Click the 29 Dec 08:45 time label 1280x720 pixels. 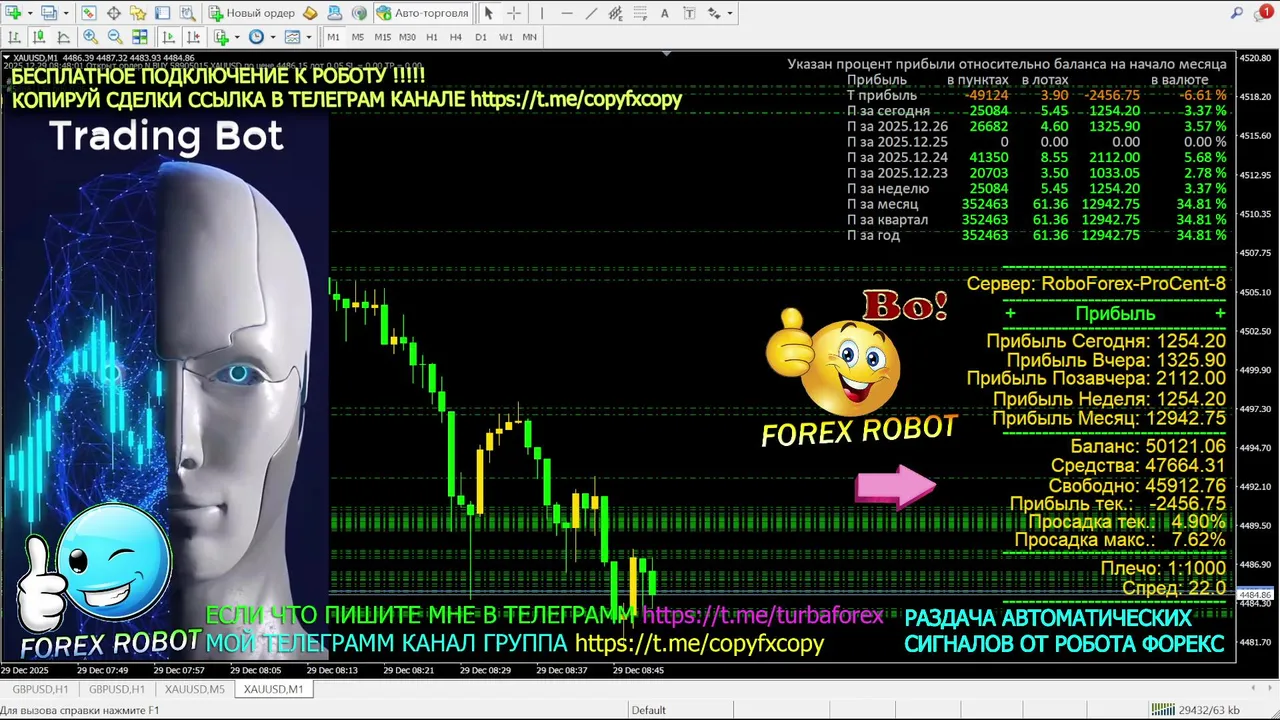(x=638, y=670)
